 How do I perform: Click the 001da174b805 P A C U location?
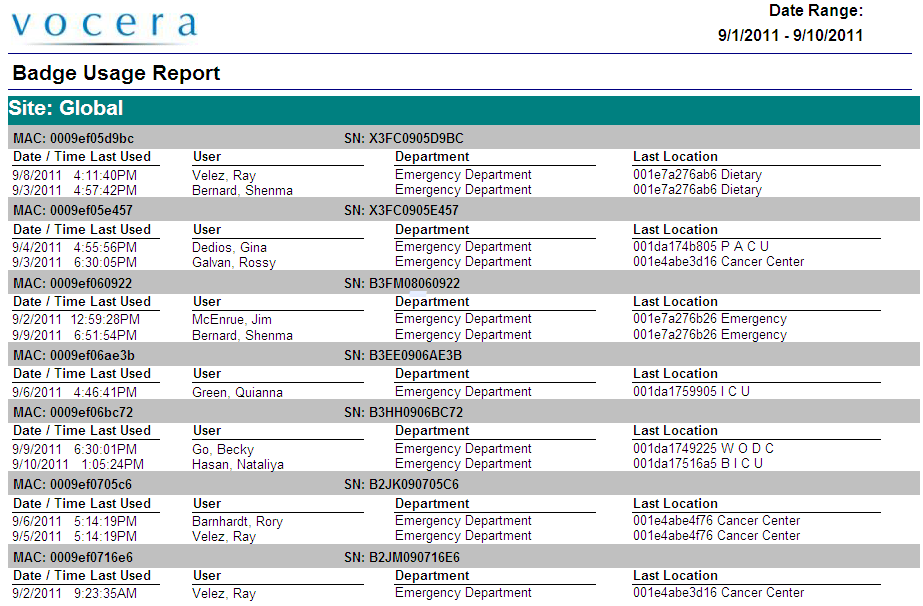click(x=701, y=247)
